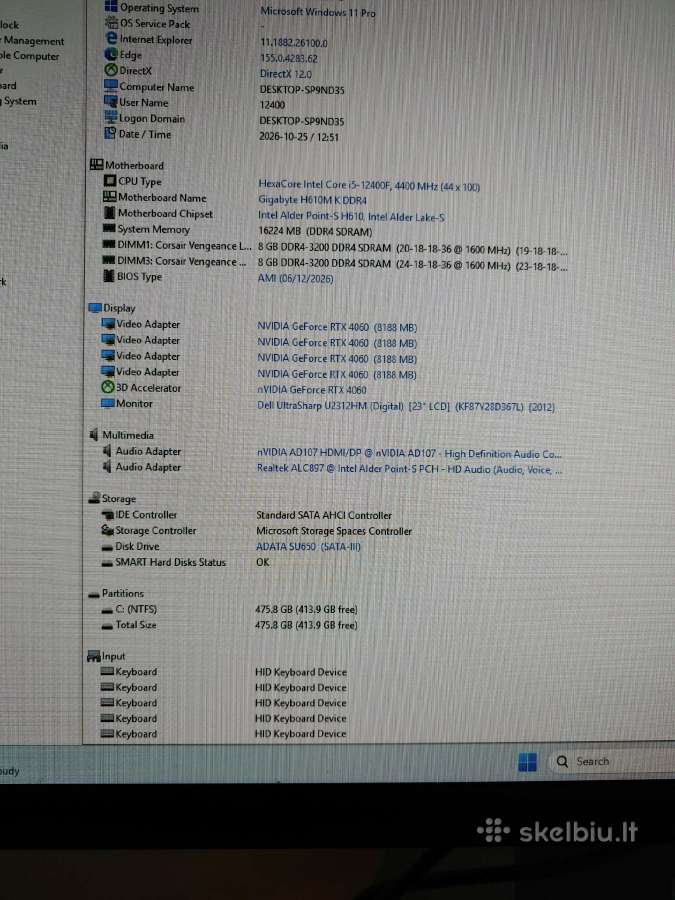Open the 3D Accelerator nVIDIA GeForce RTX 4060 link

pyautogui.click(x=312, y=390)
